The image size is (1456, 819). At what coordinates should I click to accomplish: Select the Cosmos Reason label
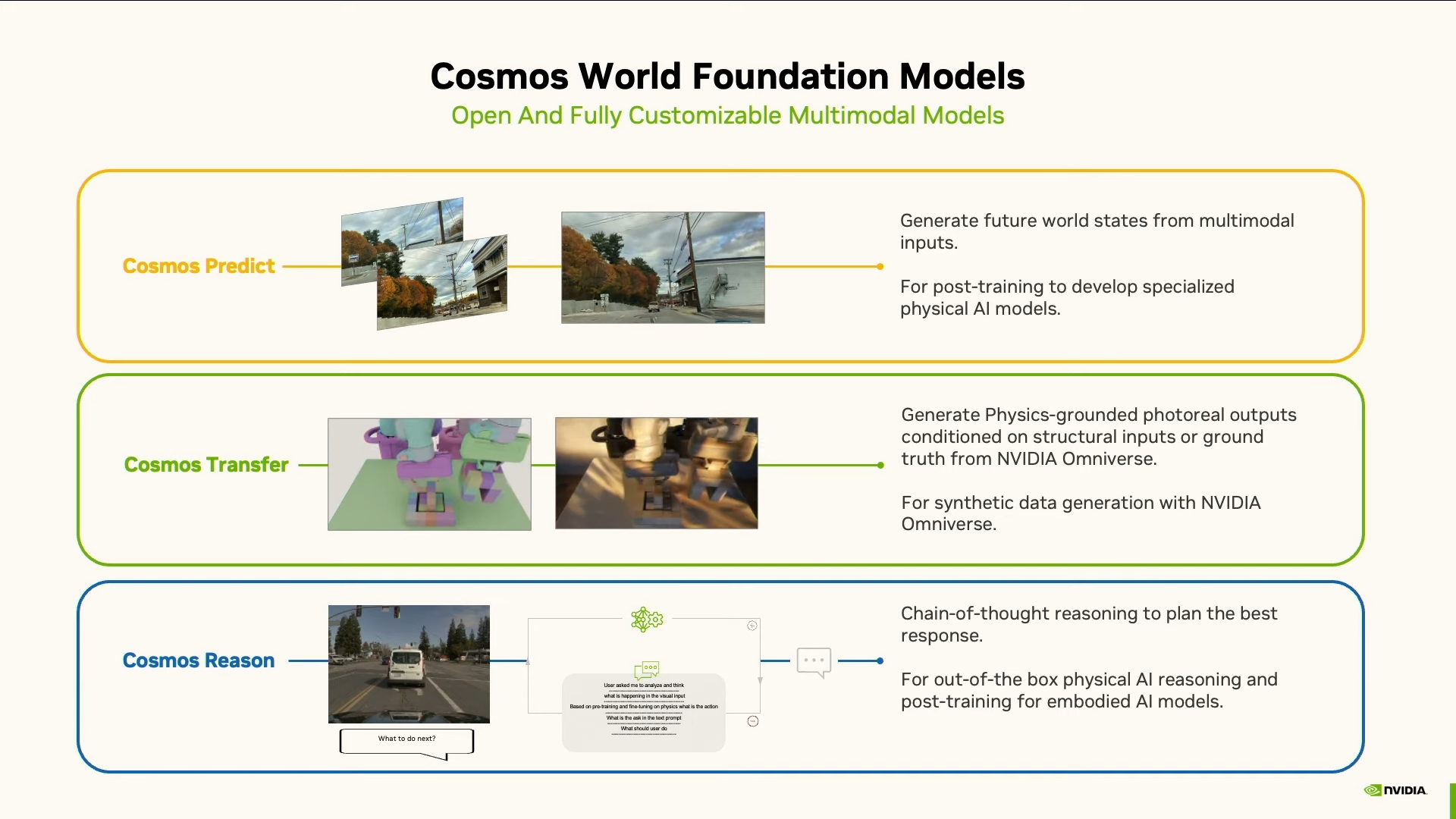click(x=199, y=661)
